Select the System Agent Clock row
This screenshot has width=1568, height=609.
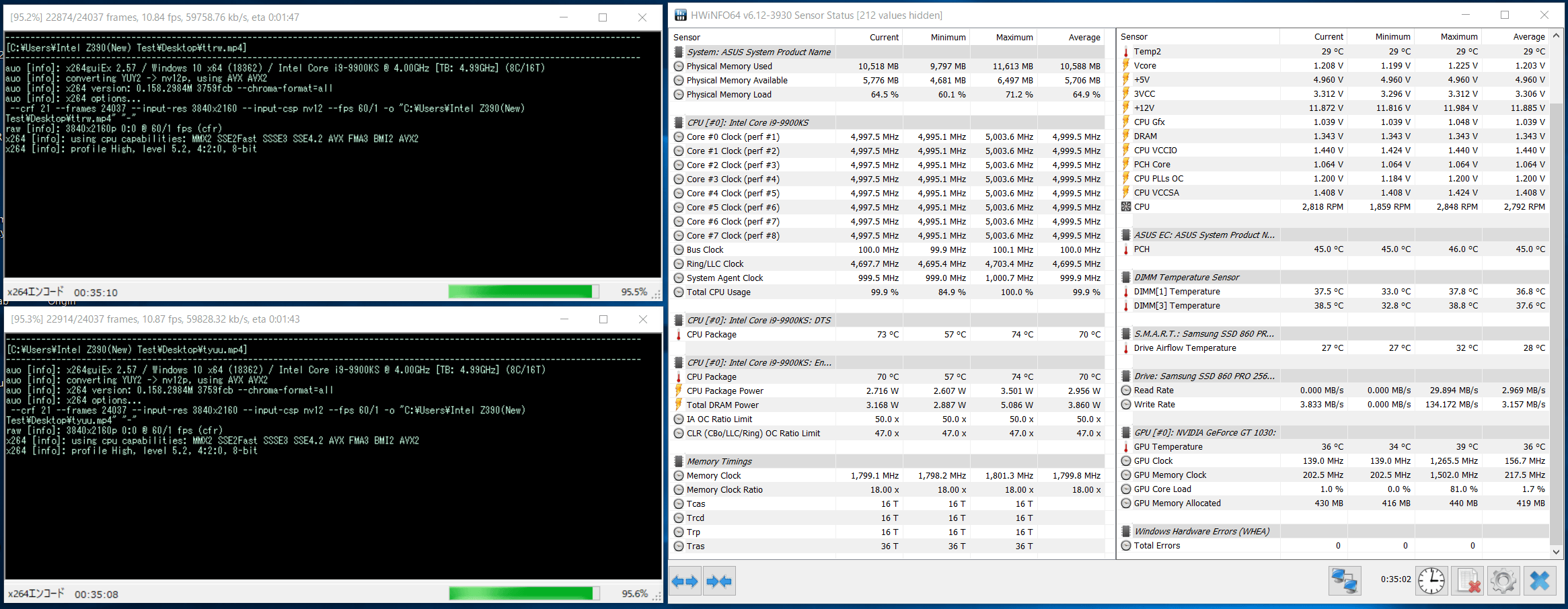tap(888, 278)
